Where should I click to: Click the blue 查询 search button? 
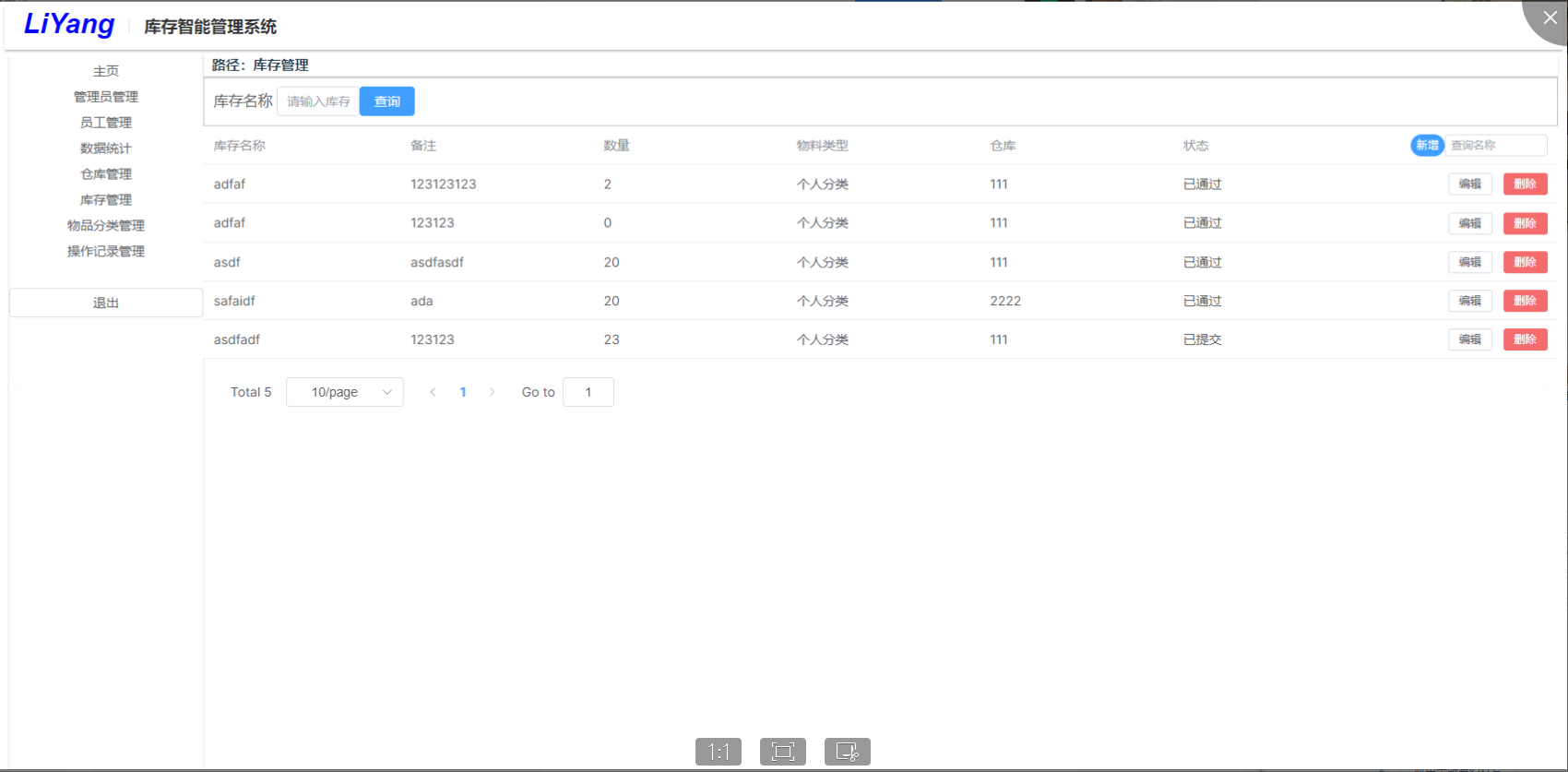tap(387, 101)
